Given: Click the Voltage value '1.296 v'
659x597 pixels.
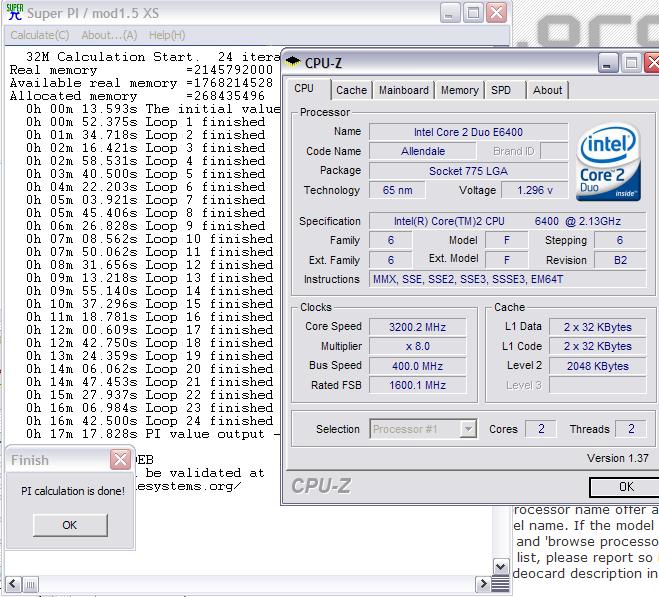Looking at the screenshot, I should pyautogui.click(x=535, y=190).
